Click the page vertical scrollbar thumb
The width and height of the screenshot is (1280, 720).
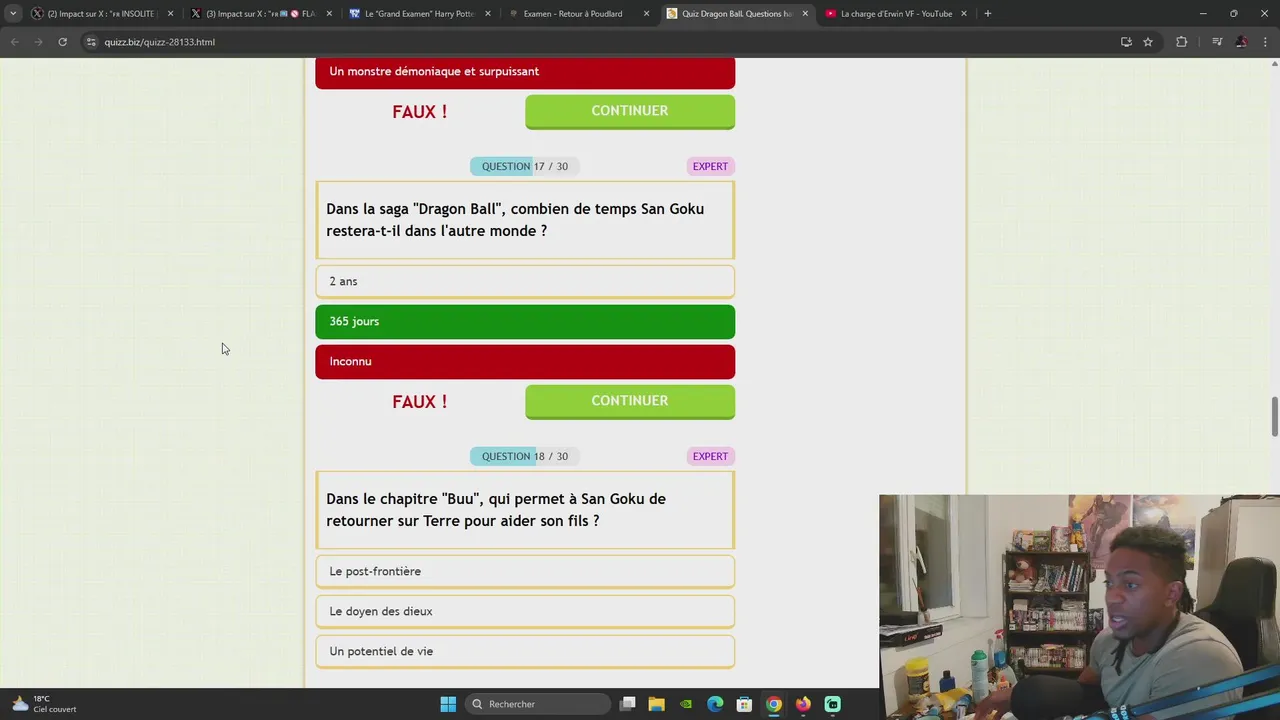(x=1274, y=416)
